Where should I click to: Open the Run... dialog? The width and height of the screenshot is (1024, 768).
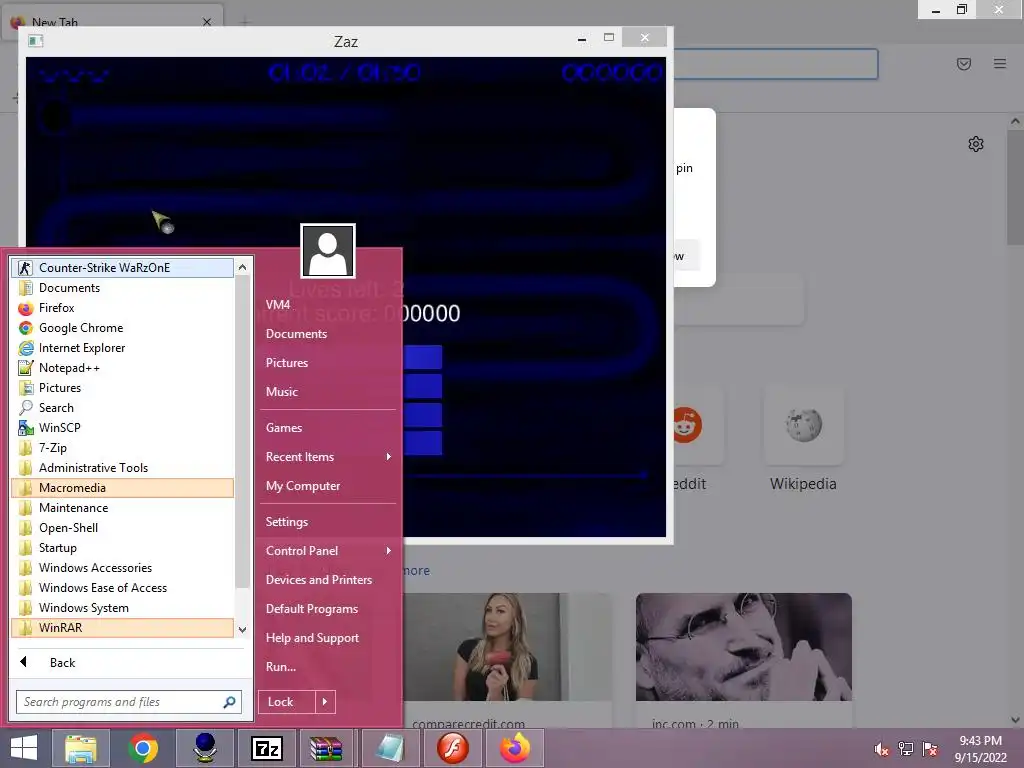[x=328, y=667]
